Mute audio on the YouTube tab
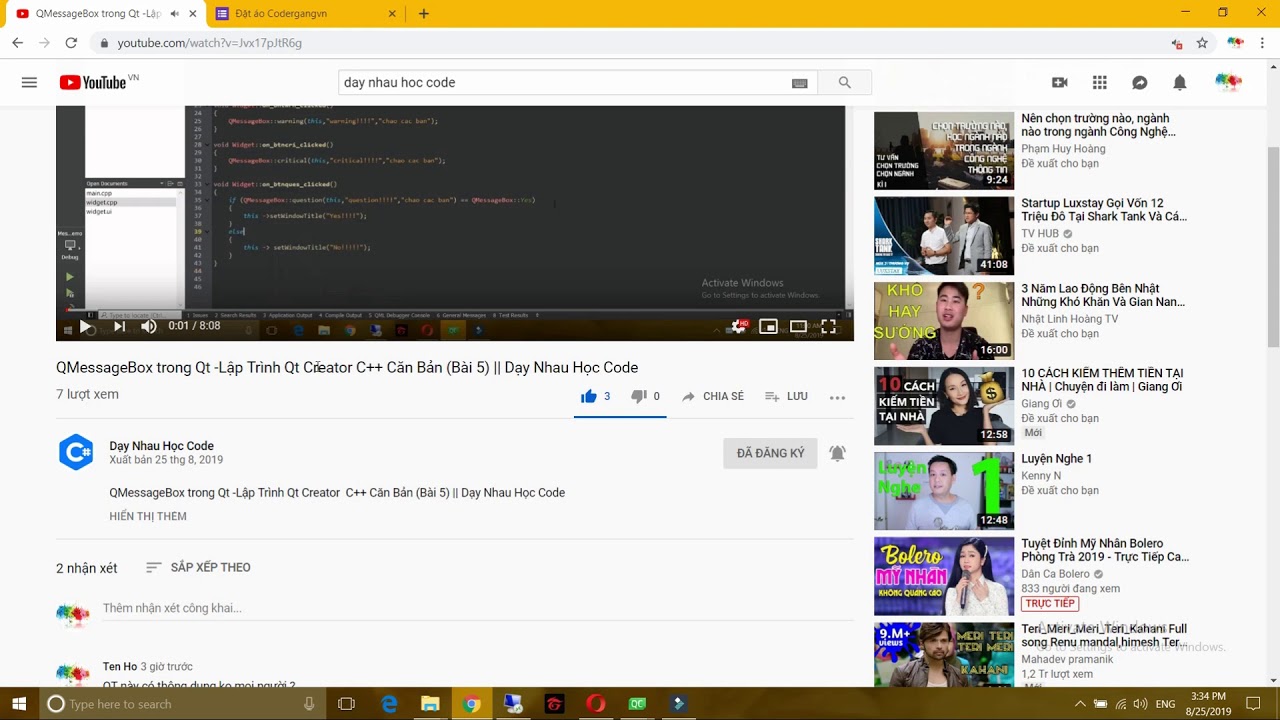 [175, 14]
